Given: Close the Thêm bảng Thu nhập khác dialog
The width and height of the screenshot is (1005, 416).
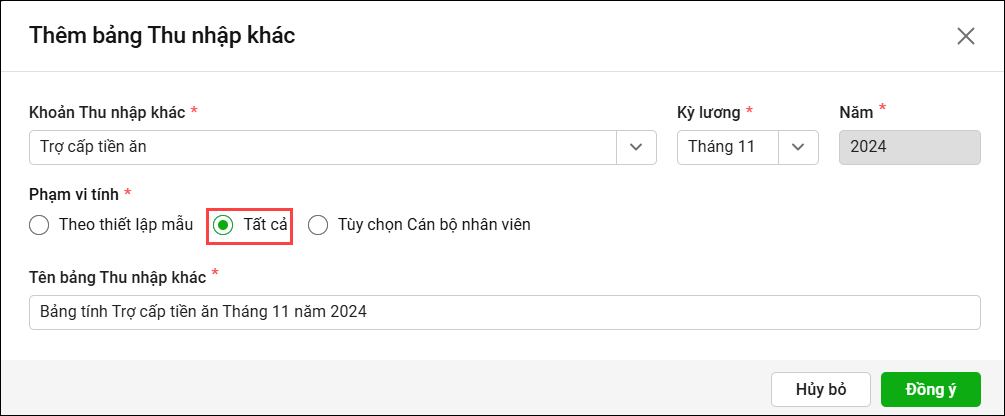Looking at the screenshot, I should point(965,37).
